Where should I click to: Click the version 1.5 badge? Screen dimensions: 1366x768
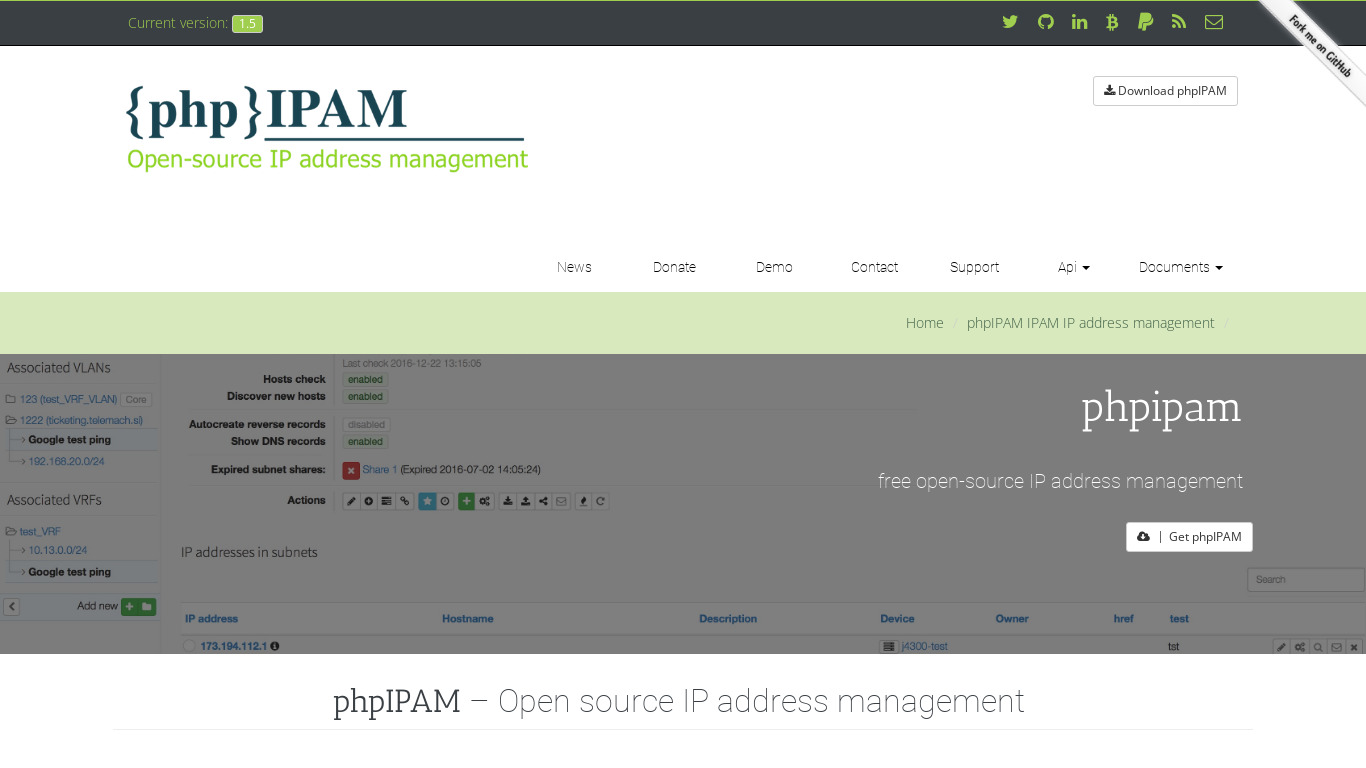point(247,24)
